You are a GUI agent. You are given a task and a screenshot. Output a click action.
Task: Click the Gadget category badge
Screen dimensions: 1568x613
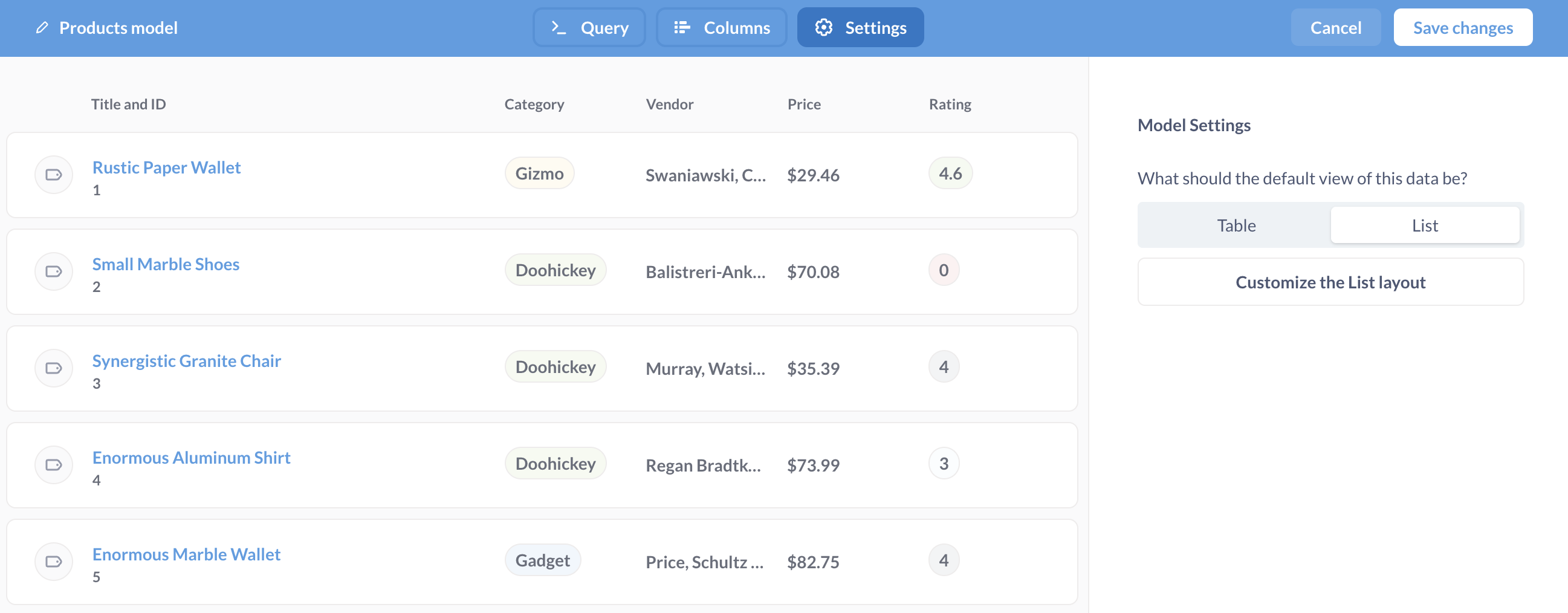click(x=542, y=560)
